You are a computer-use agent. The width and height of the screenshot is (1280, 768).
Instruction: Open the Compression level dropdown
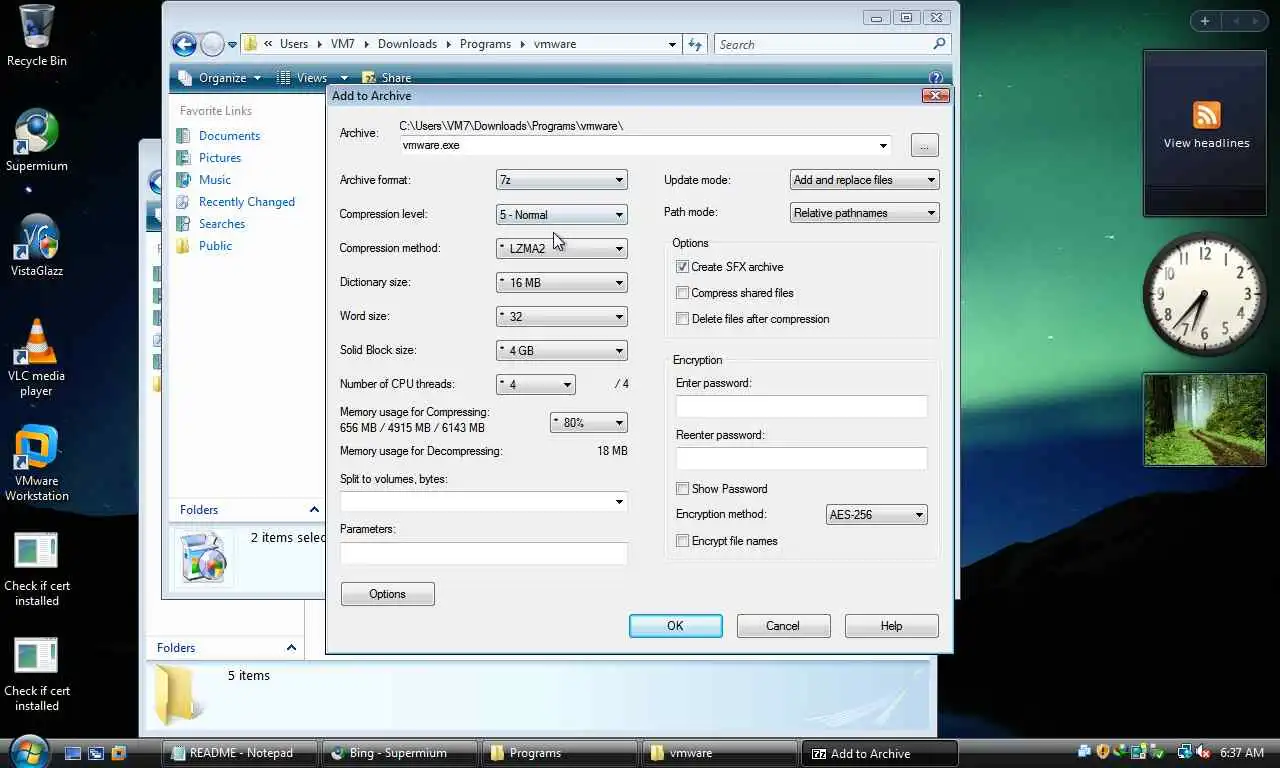(x=562, y=214)
